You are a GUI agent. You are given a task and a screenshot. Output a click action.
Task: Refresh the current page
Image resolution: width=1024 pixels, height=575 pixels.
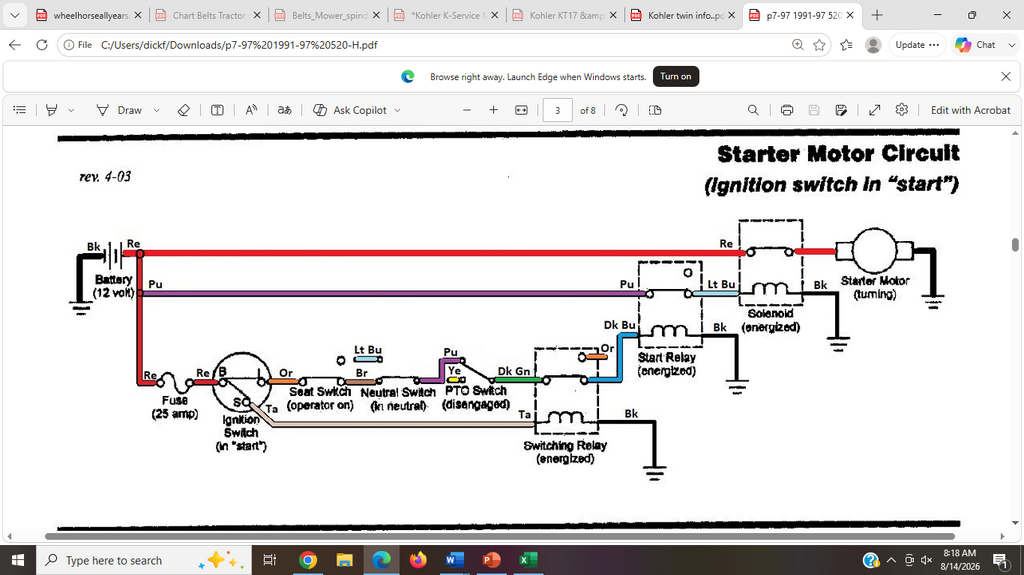click(42, 44)
